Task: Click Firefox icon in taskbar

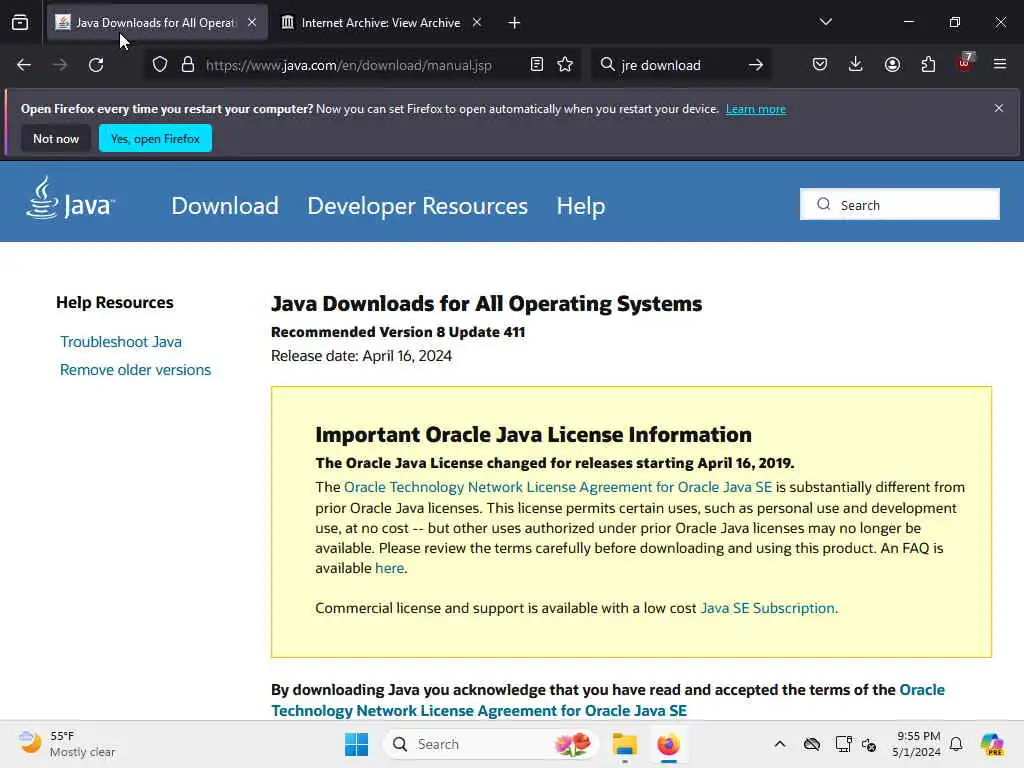Action: tap(668, 744)
